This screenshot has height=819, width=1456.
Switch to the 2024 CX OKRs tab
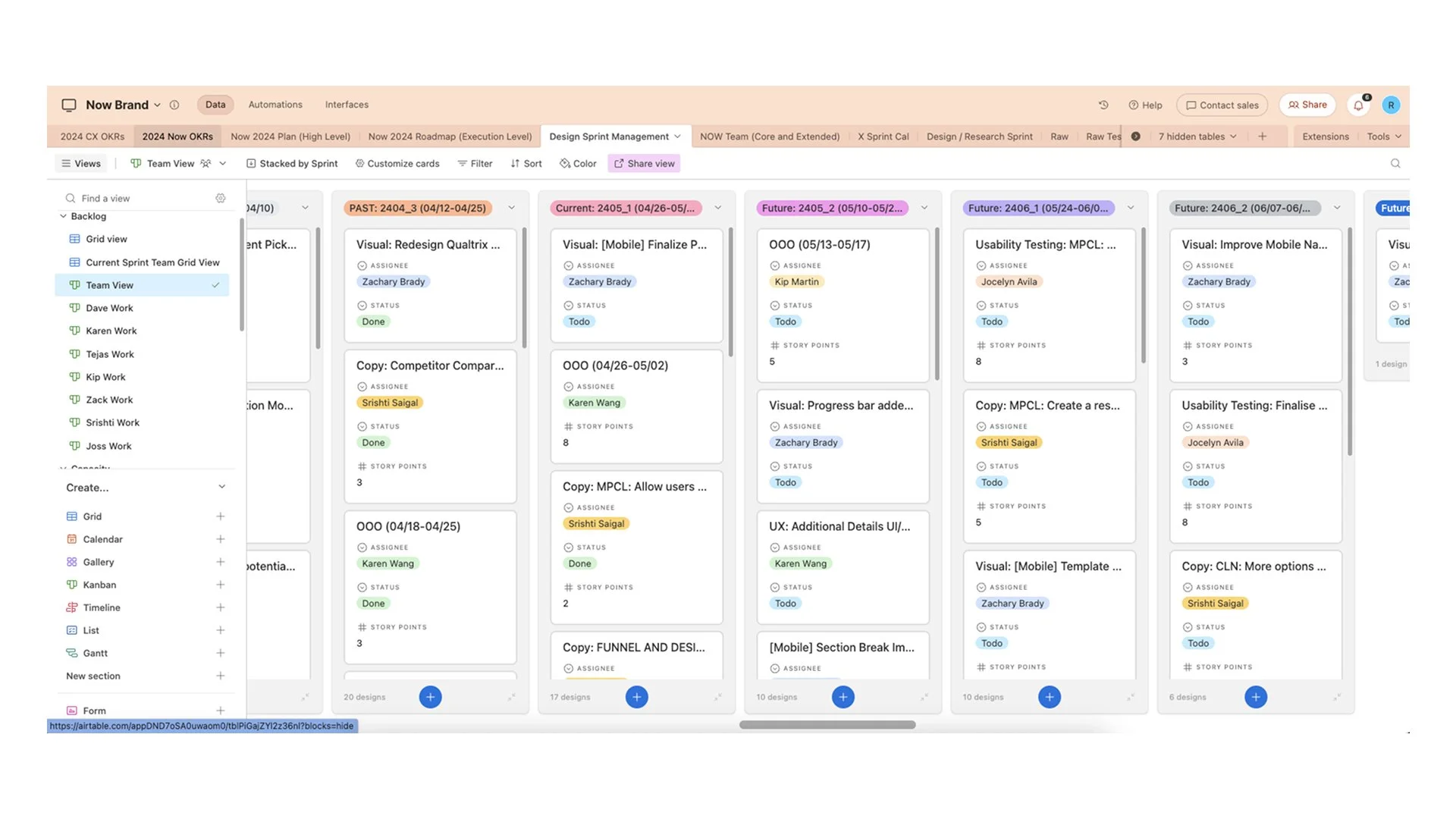(92, 136)
